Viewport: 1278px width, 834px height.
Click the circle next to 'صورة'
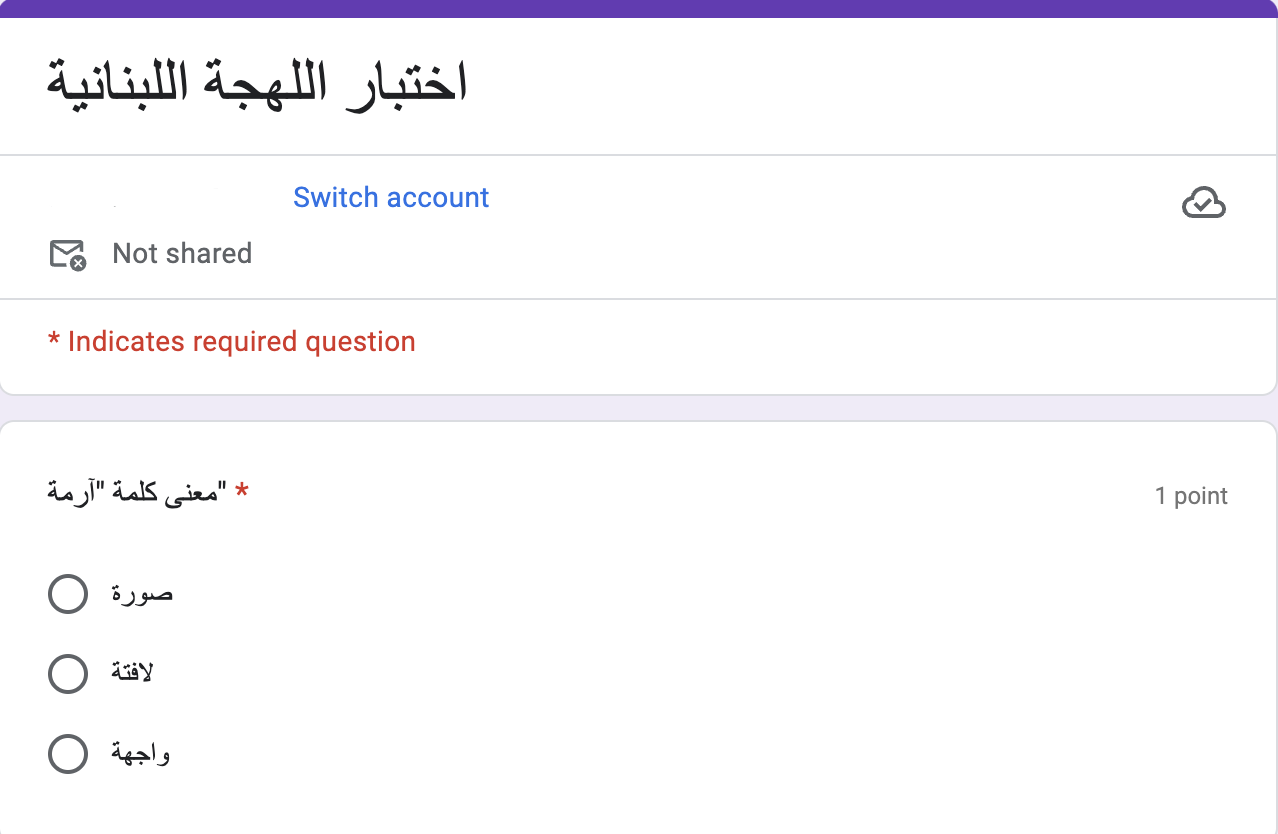(67, 593)
